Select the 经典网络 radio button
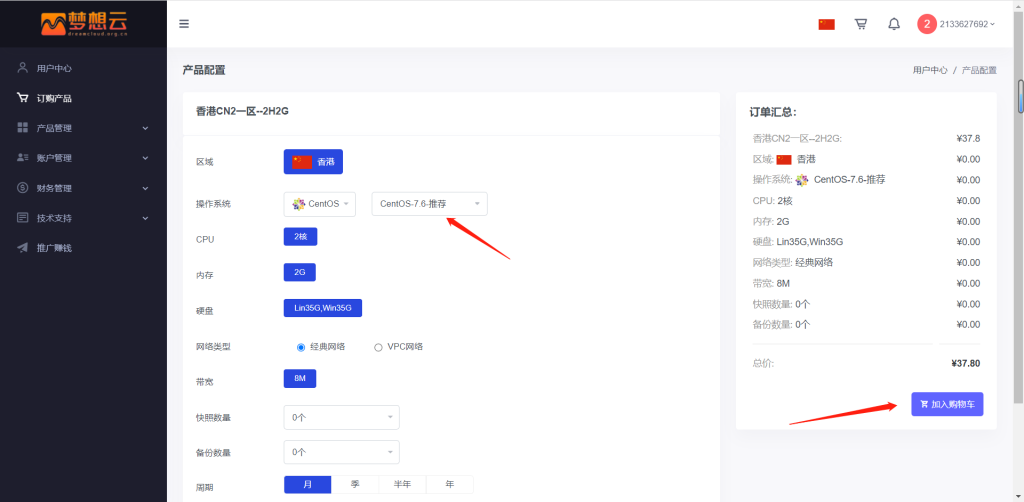 point(300,347)
